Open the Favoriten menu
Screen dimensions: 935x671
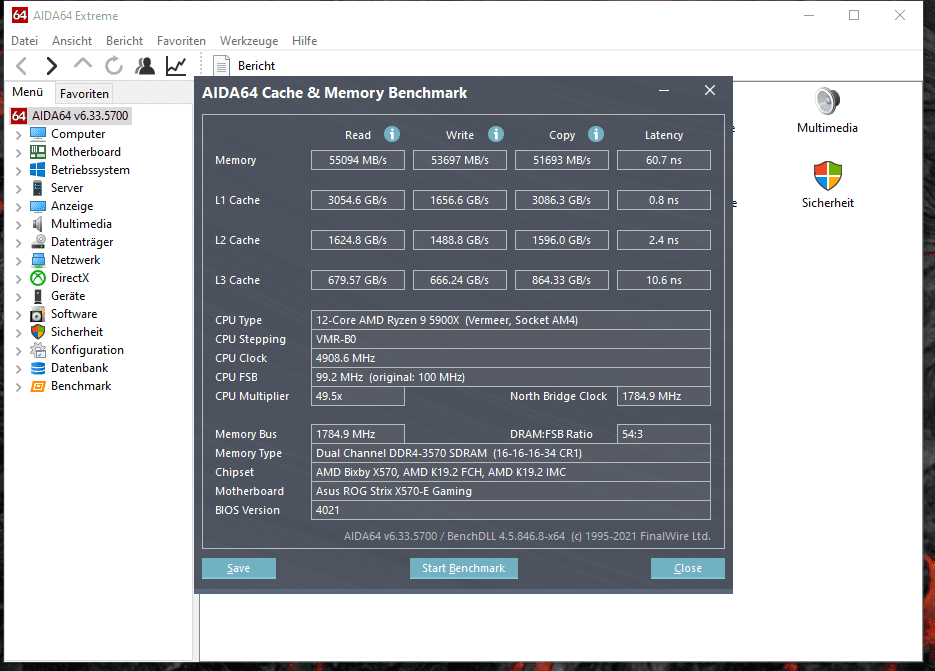(x=181, y=41)
